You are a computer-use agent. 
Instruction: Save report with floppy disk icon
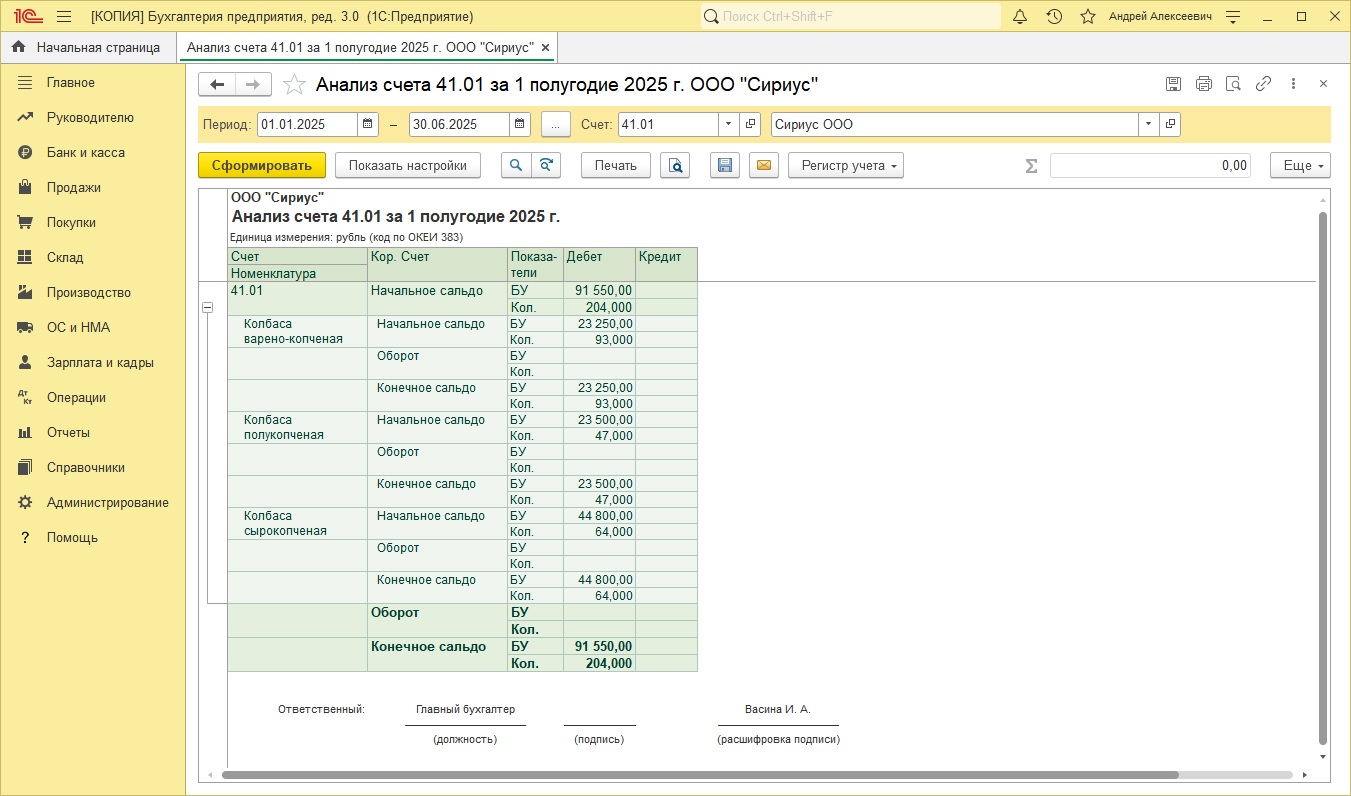pyautogui.click(x=725, y=166)
